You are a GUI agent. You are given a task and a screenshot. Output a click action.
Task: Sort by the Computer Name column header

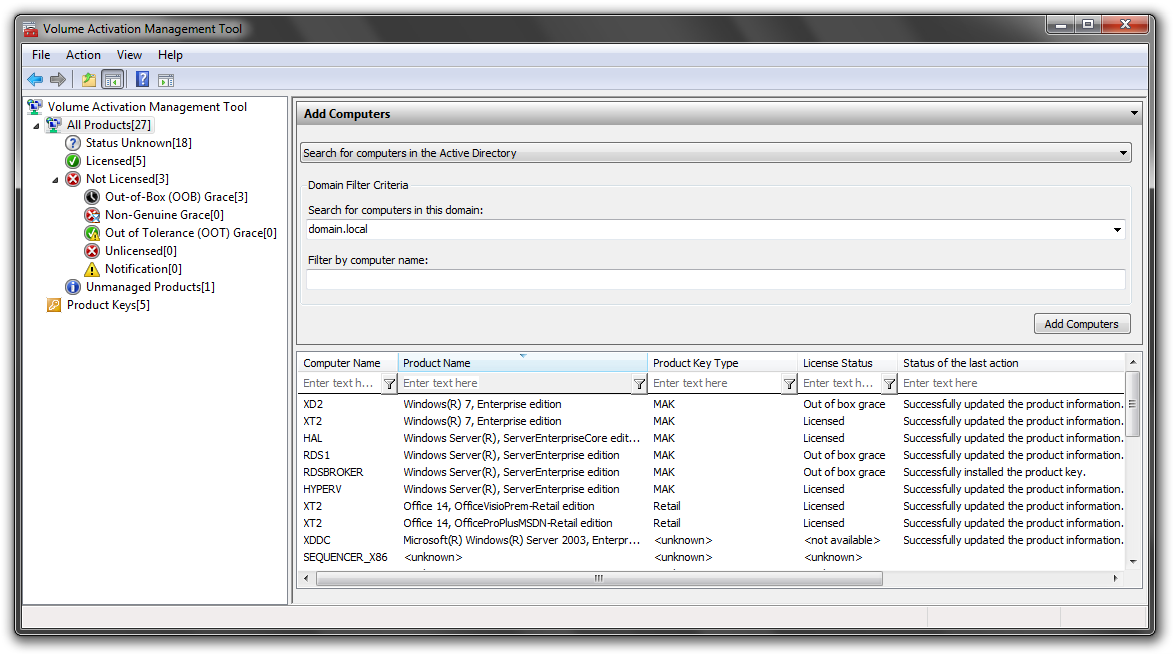point(347,363)
